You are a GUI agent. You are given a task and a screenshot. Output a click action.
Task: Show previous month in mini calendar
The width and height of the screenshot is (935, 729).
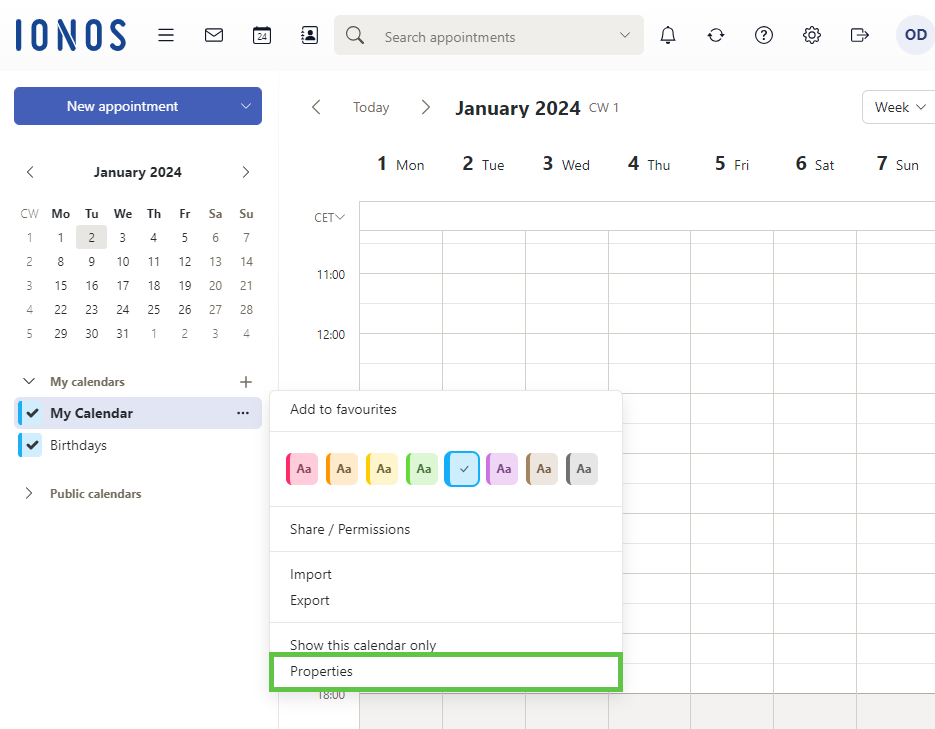click(x=30, y=172)
